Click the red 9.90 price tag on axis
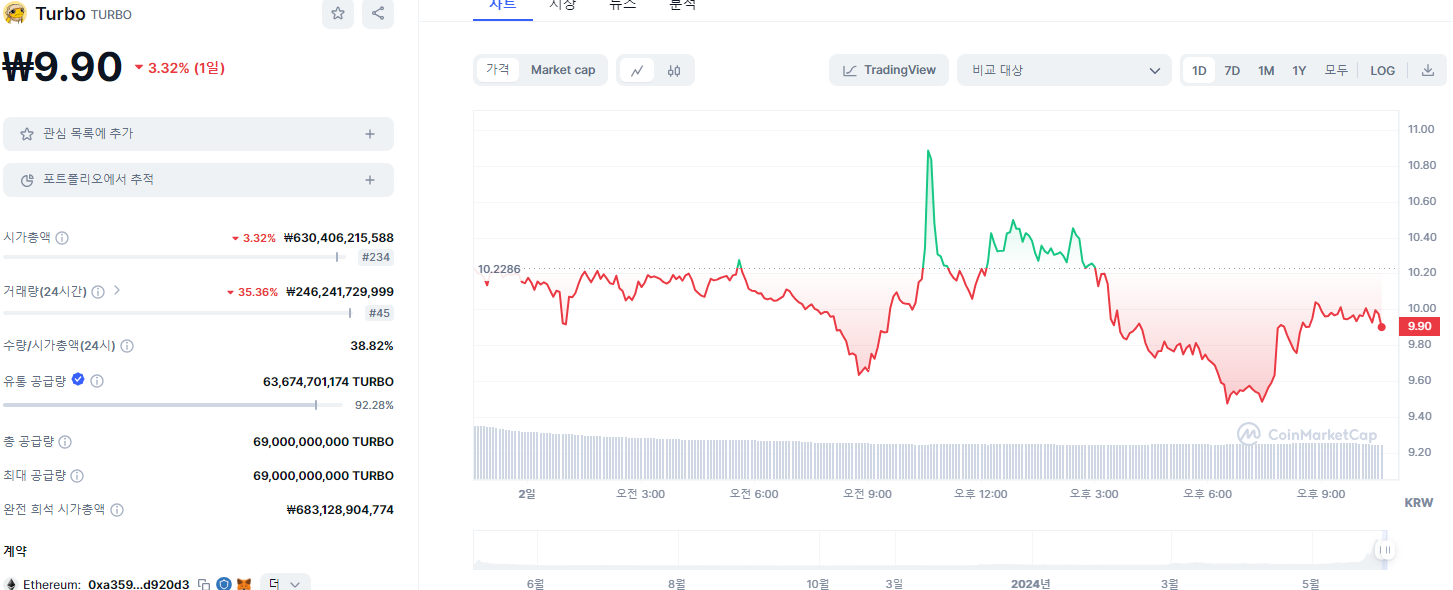This screenshot has width=1453, height=590. click(x=1419, y=326)
